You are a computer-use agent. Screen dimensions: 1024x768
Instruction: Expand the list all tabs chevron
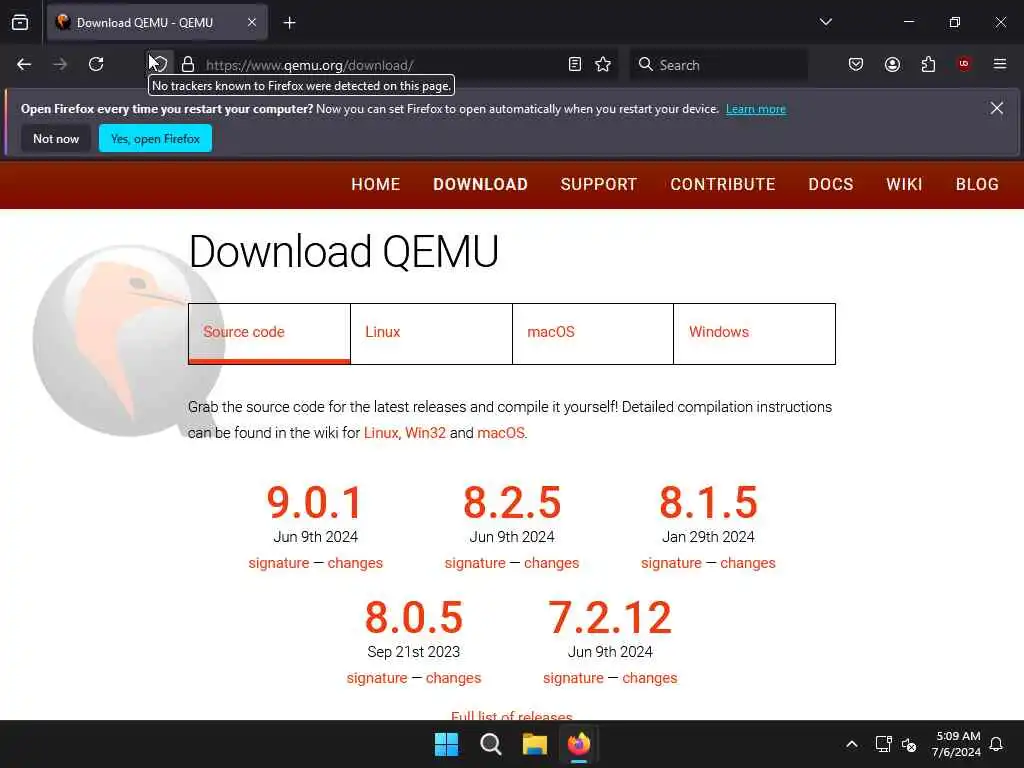click(825, 22)
